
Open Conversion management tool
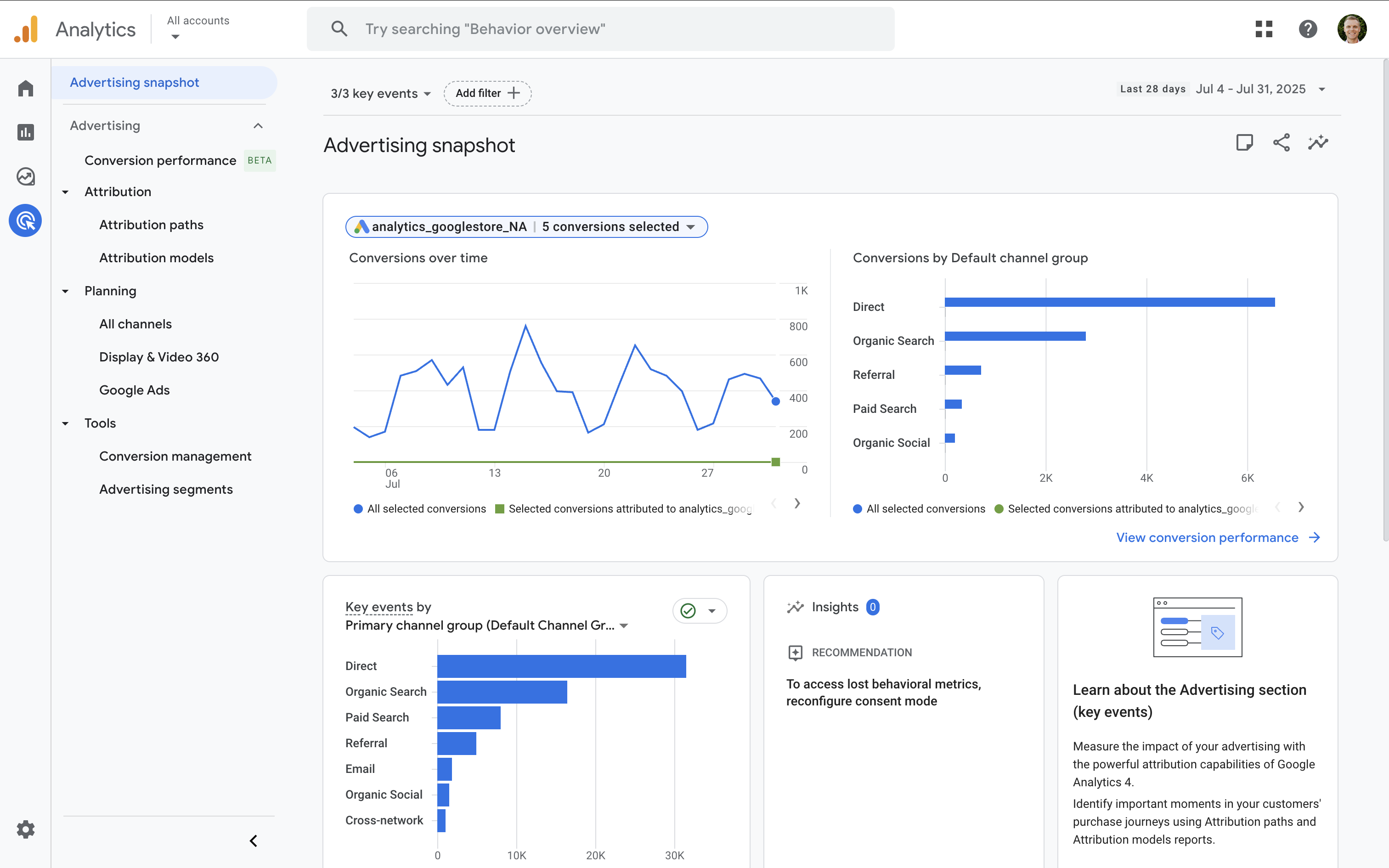[x=175, y=456]
